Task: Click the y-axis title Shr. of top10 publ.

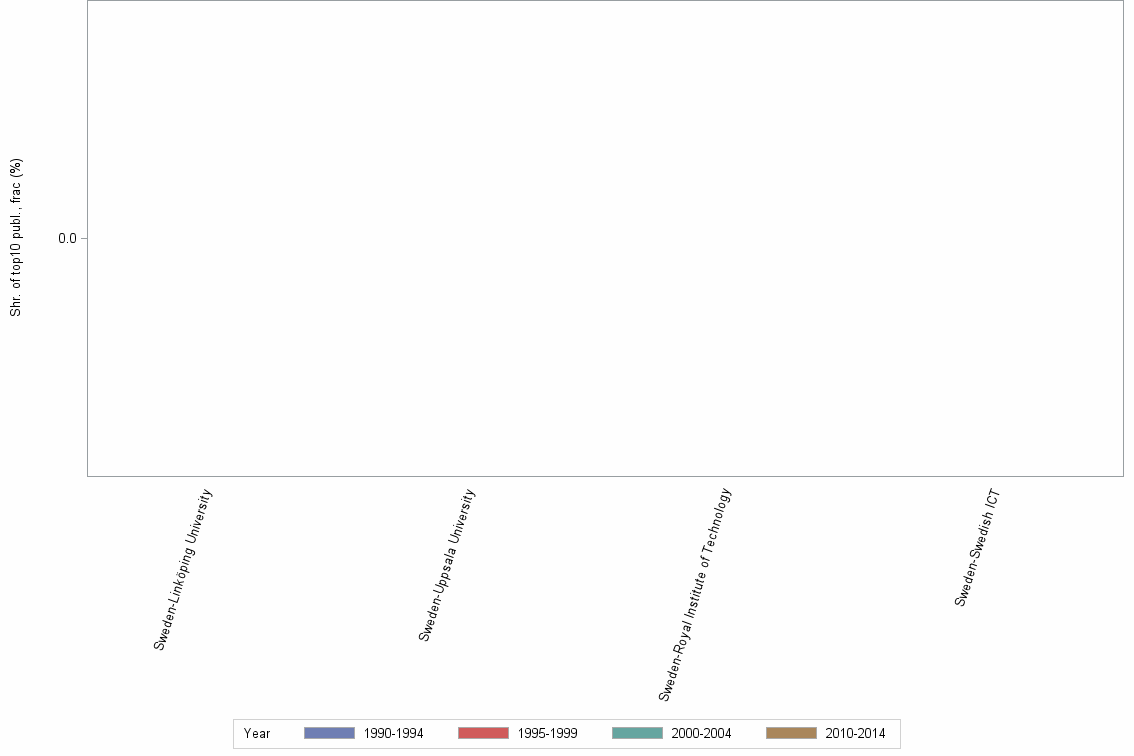Action: tap(15, 238)
